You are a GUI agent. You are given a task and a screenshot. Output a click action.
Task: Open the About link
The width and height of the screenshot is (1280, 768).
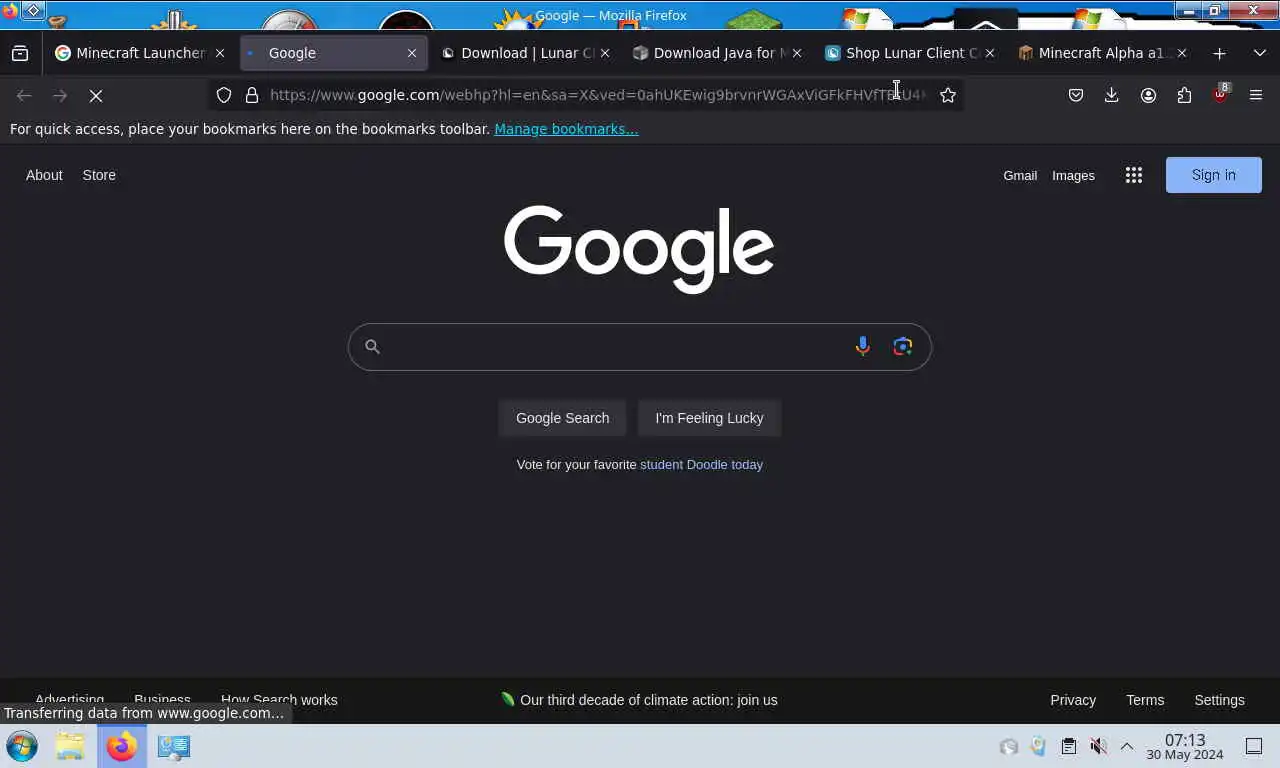point(44,175)
